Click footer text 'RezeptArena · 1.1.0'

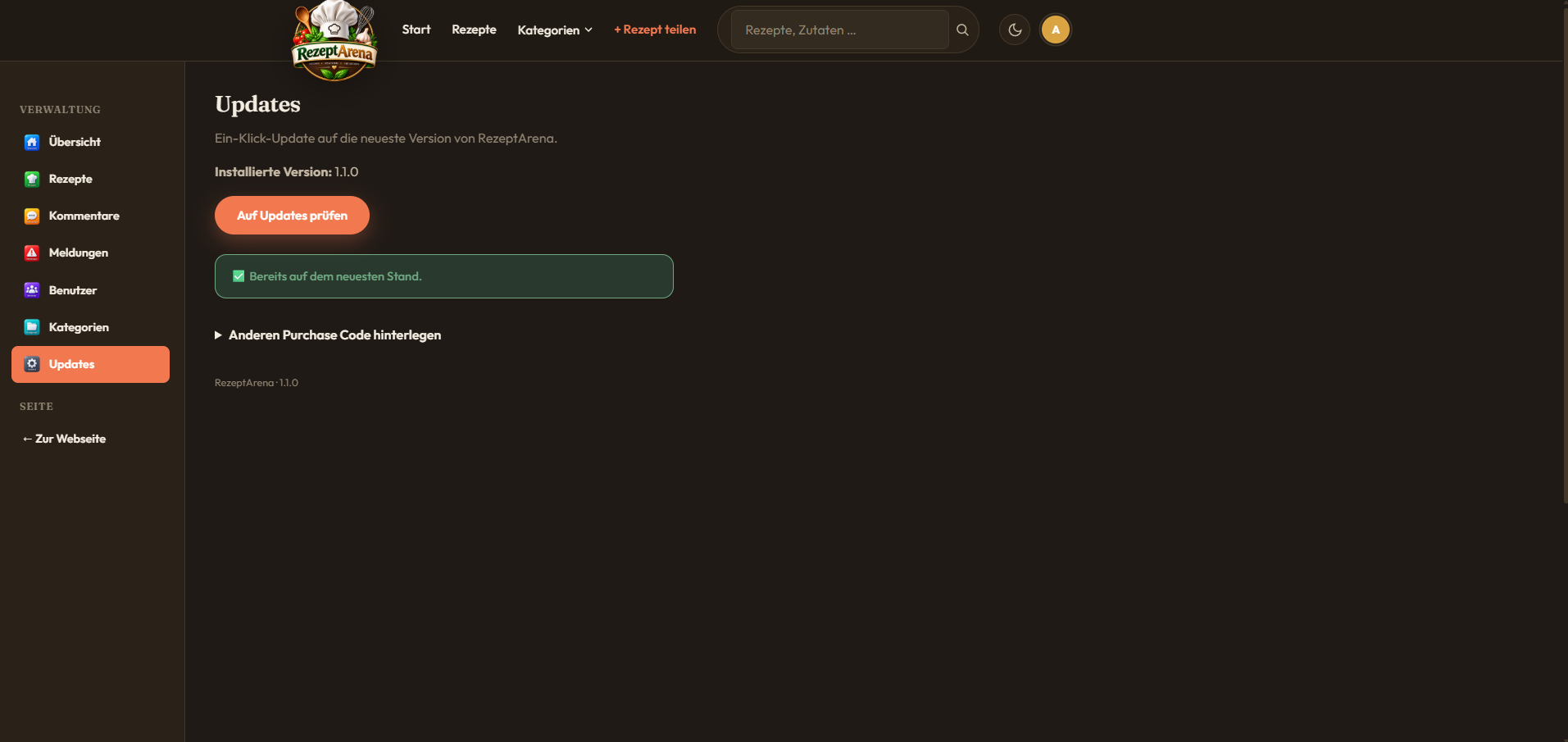[257, 383]
